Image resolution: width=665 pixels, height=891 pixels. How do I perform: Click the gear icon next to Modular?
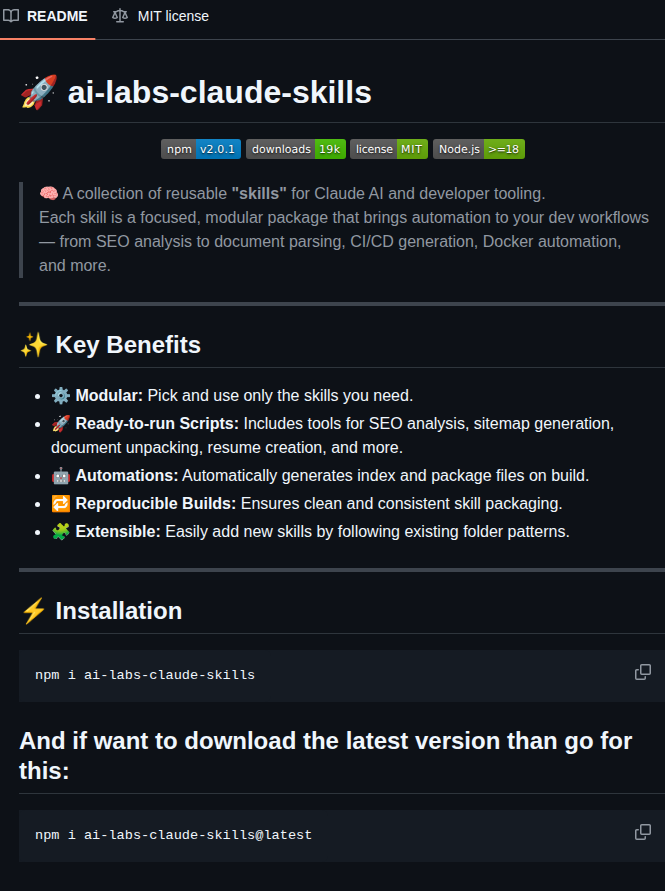click(x=61, y=395)
